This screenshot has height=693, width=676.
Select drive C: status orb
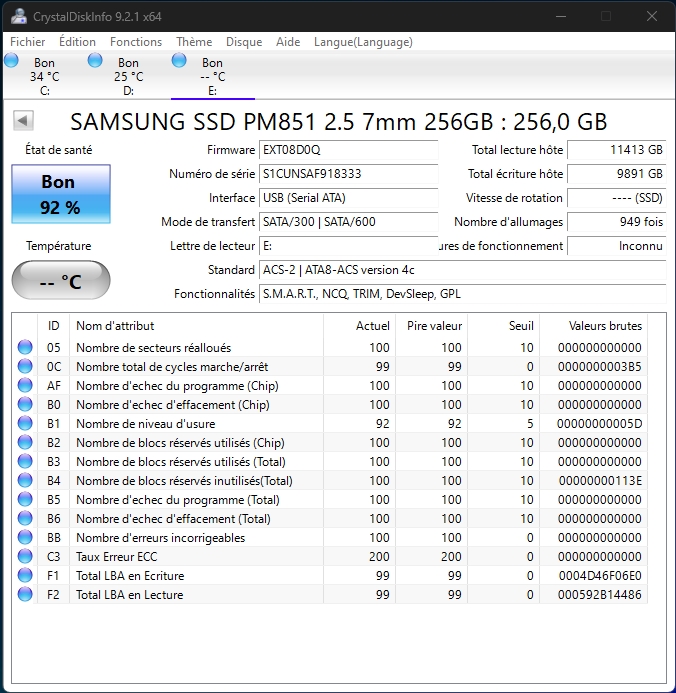tap(12, 62)
